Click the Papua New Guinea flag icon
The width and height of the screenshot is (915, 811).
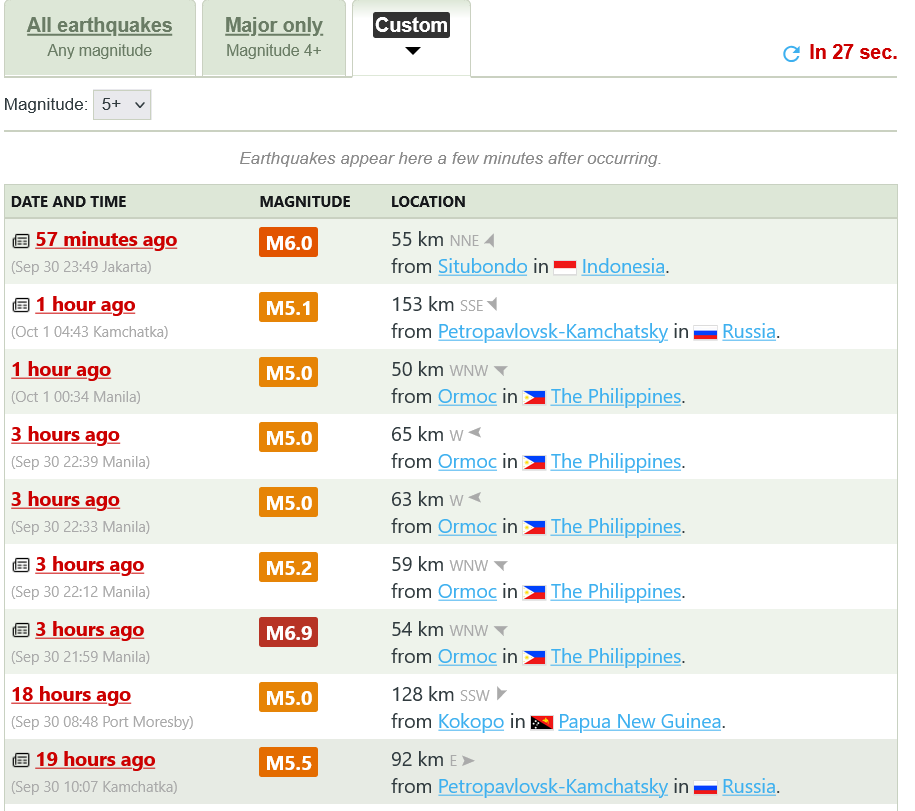[542, 722]
